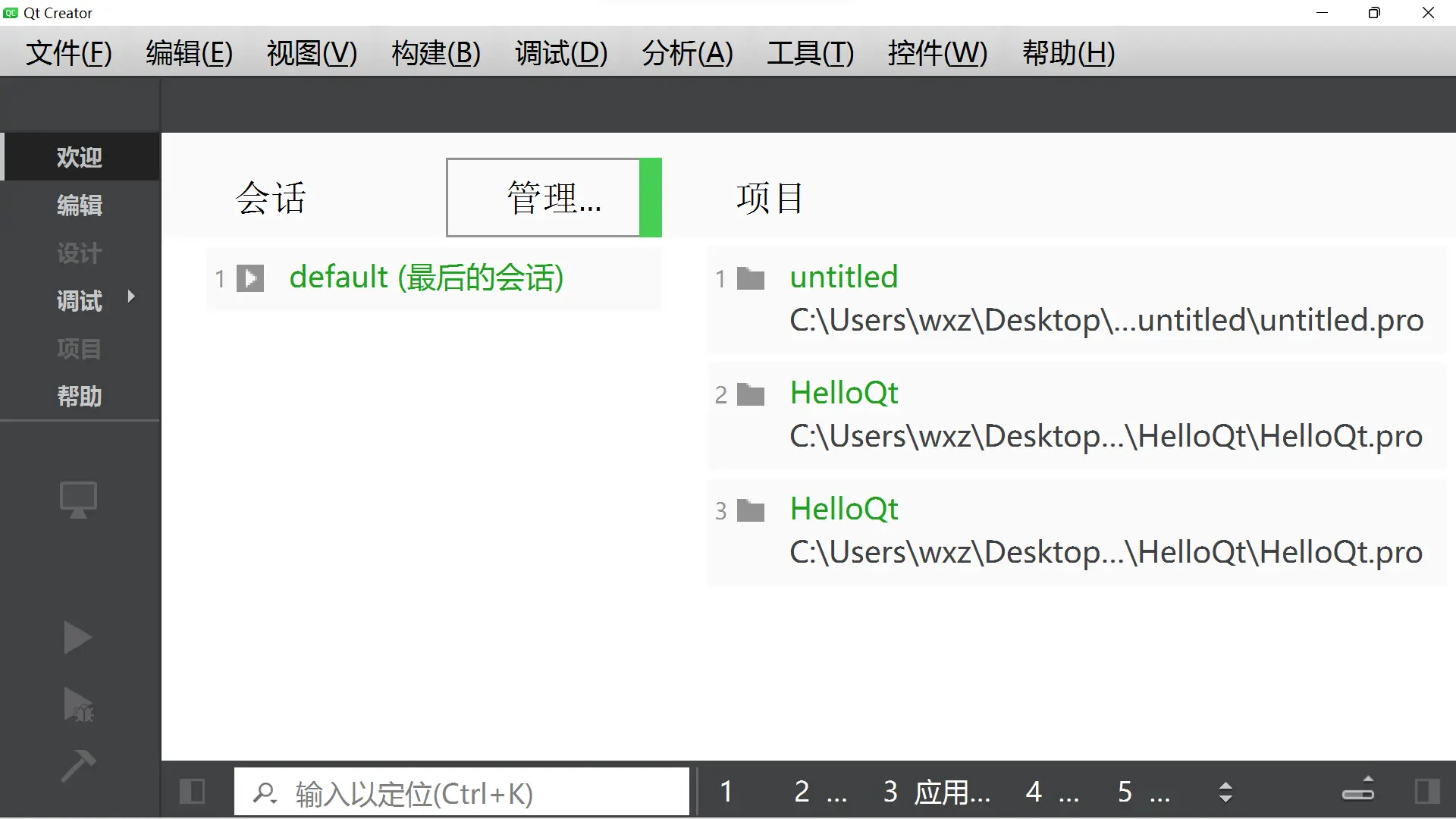Click the 会话 heading
Viewport: 1456px width, 819px height.
pos(271,198)
